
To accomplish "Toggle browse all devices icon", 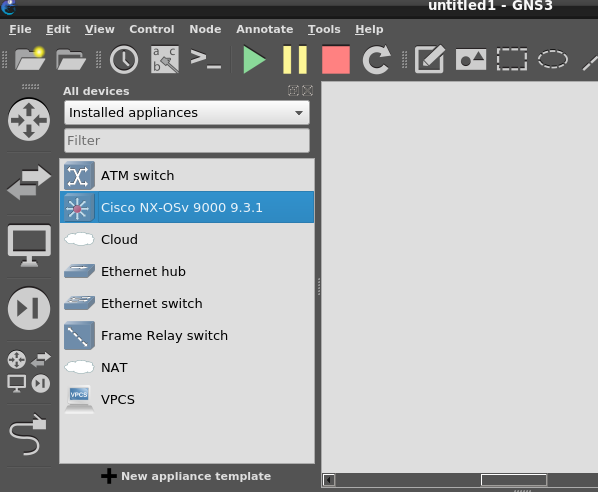I will [x=29, y=371].
